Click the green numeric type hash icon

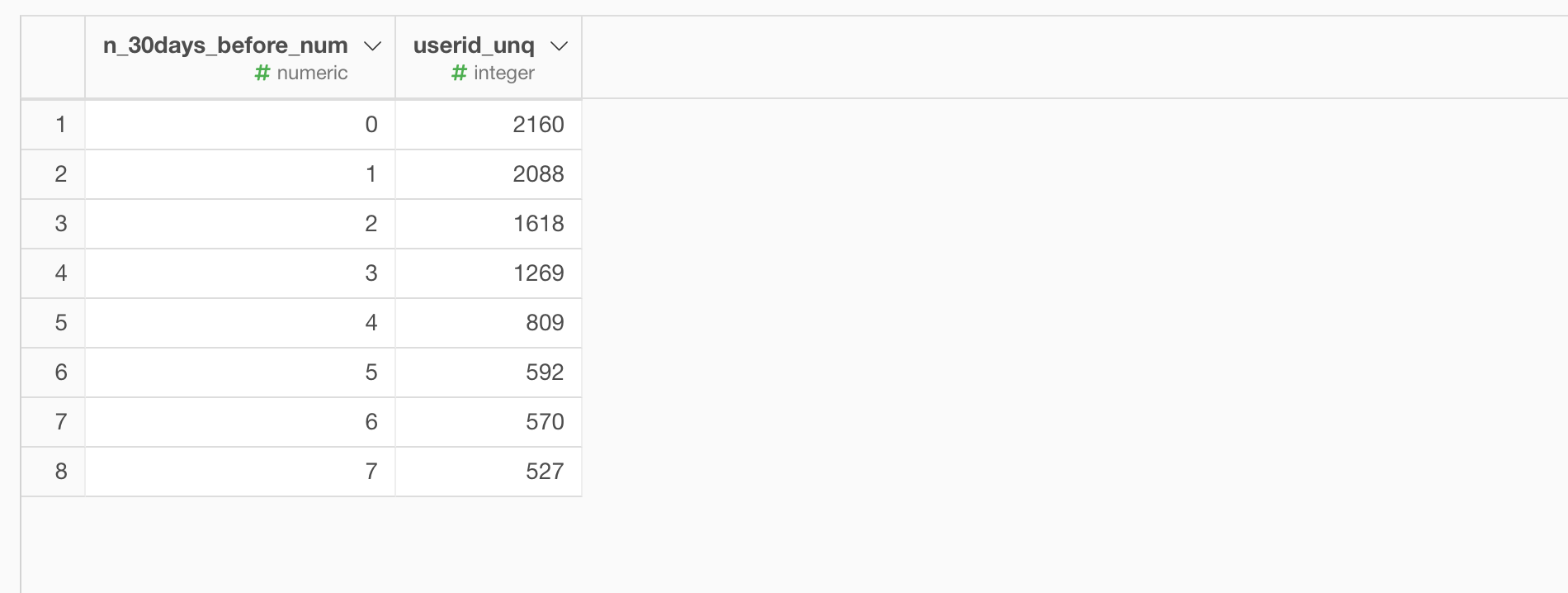[262, 73]
